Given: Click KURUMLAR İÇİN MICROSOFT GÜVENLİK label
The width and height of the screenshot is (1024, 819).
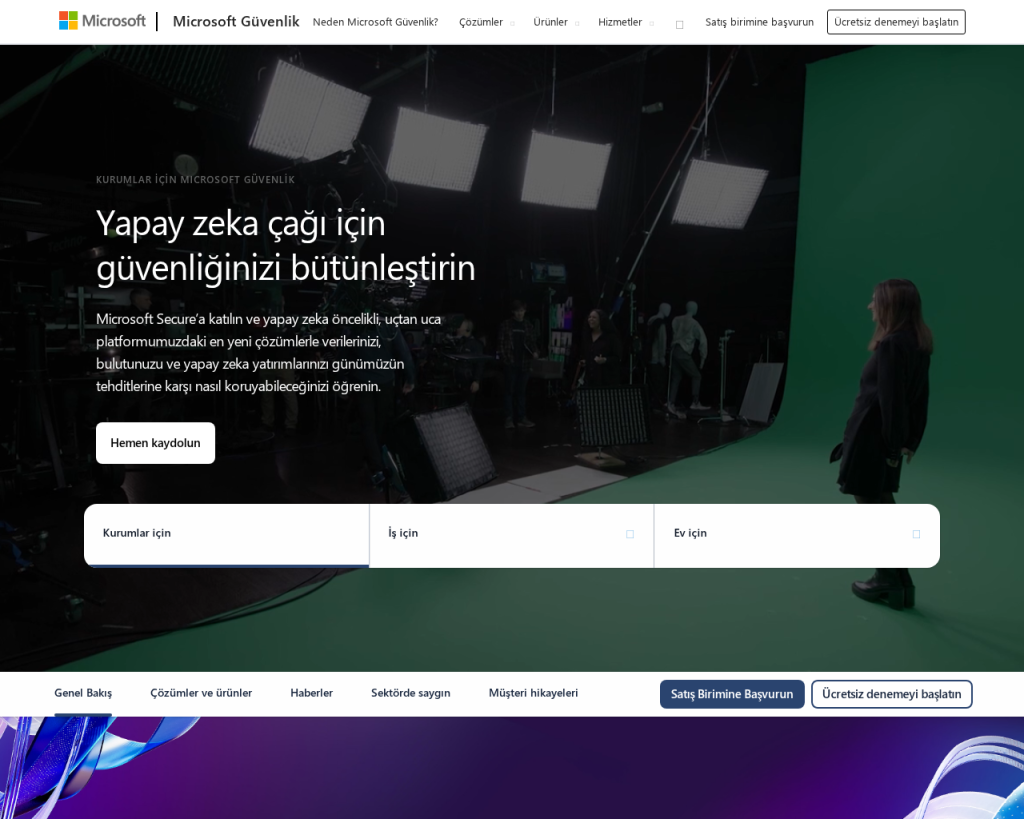Looking at the screenshot, I should (x=195, y=180).
